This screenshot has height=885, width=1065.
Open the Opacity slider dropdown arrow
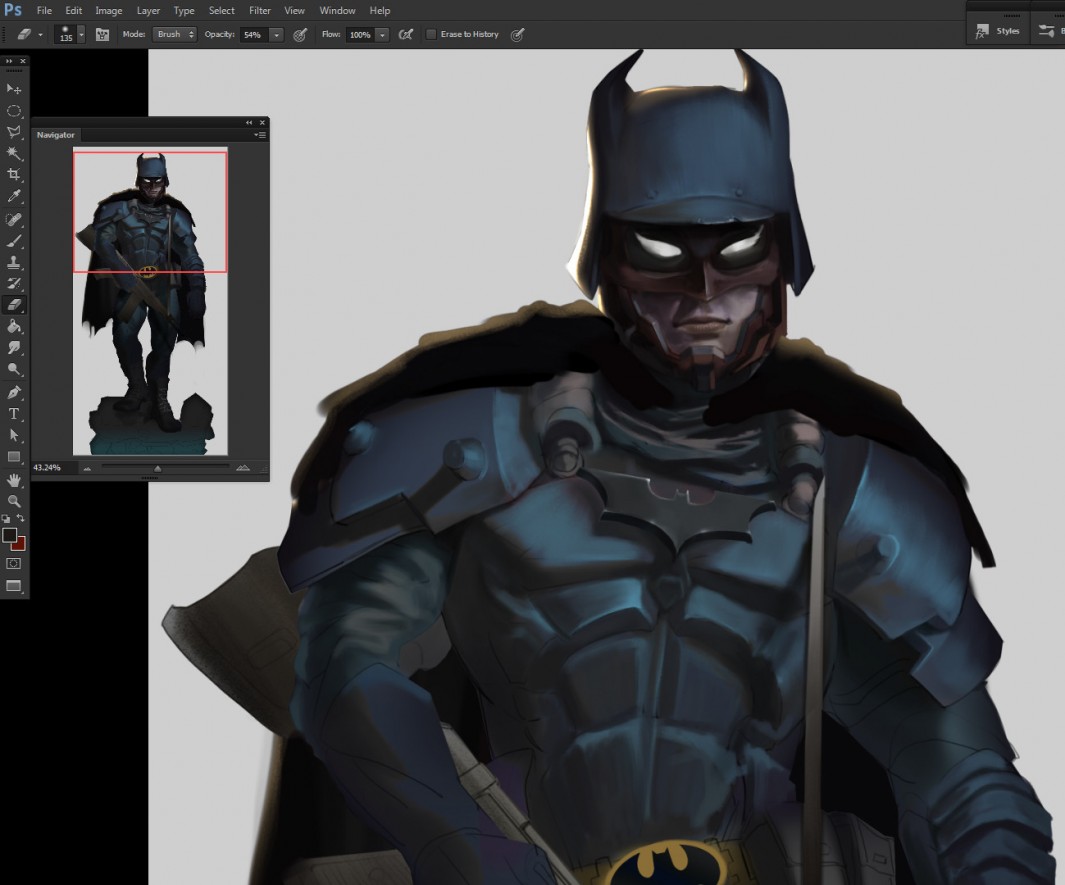coord(276,35)
